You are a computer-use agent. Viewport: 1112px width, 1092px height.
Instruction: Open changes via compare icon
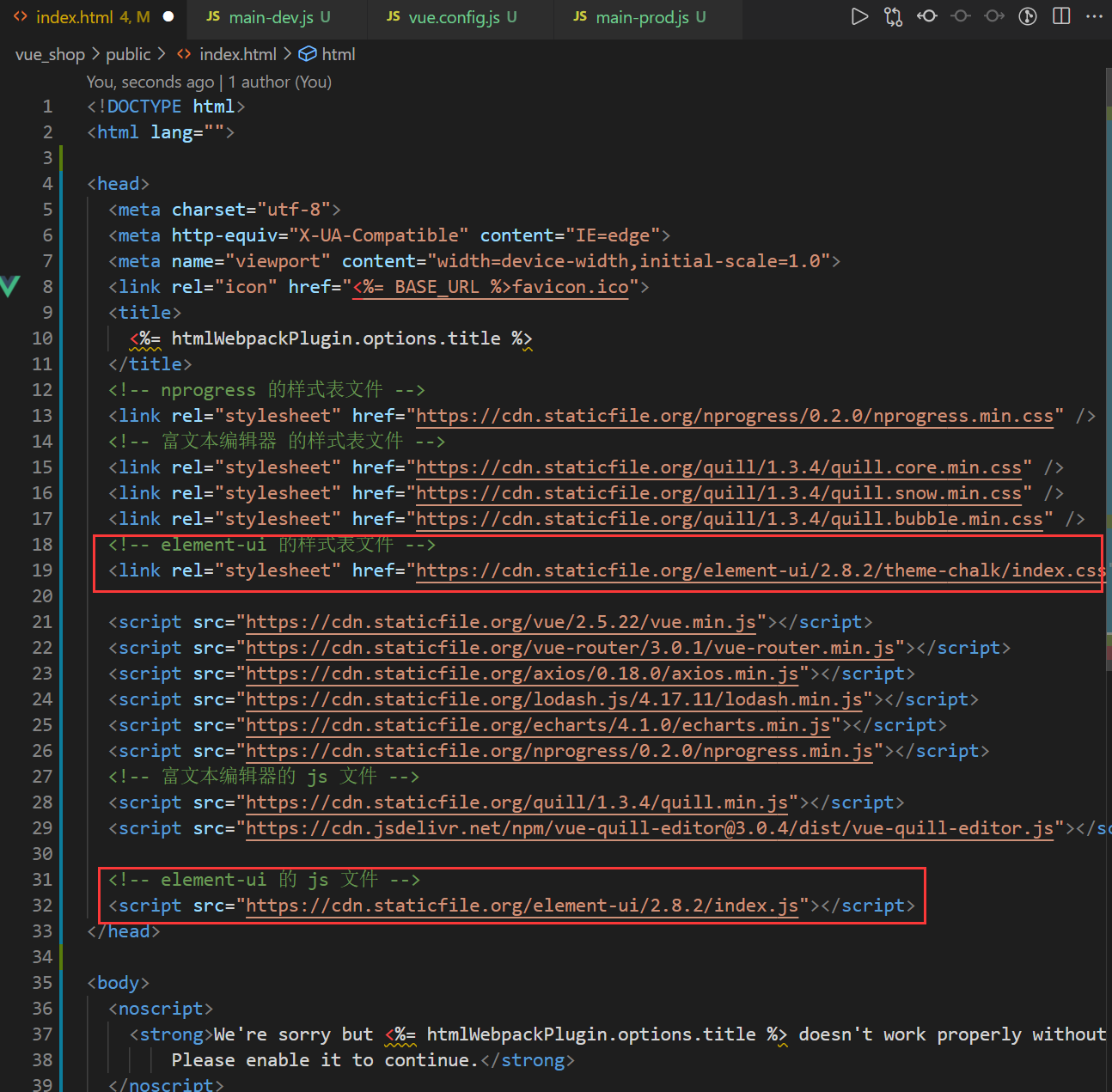[x=893, y=16]
